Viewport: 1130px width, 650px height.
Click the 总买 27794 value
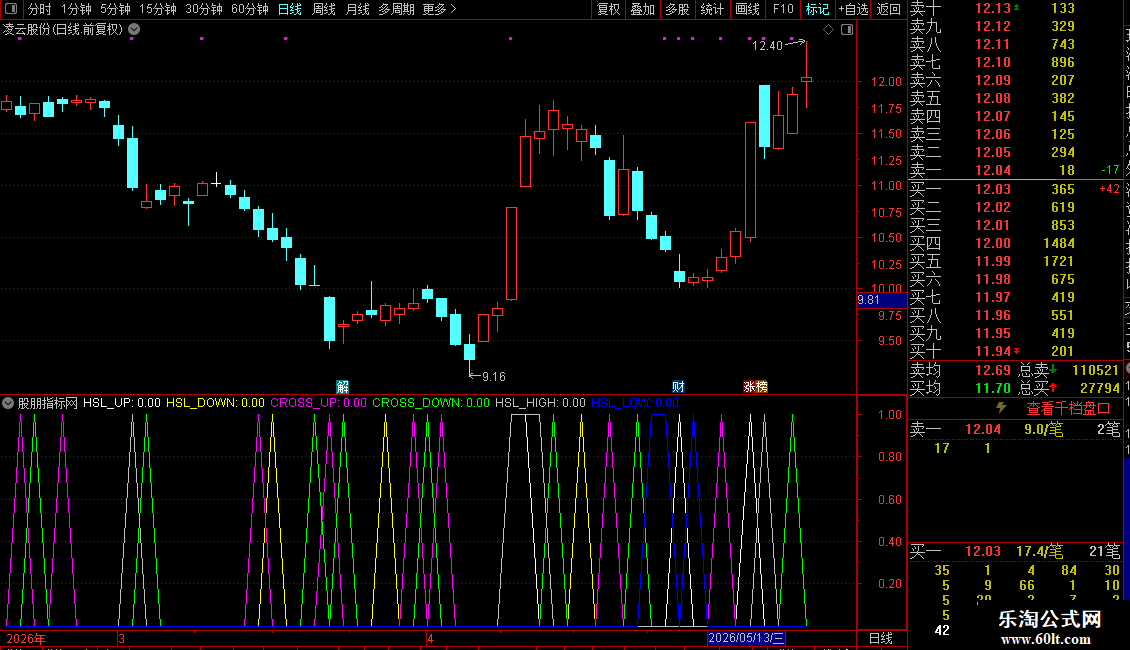(1100, 388)
